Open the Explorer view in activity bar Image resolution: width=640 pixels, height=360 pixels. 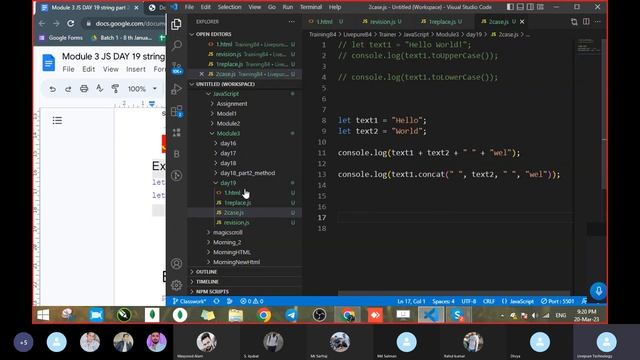click(176, 24)
